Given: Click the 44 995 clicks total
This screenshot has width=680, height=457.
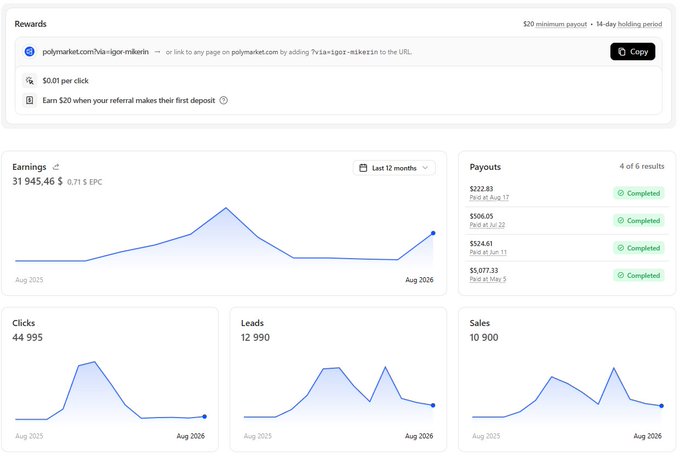Looking at the screenshot, I should click(x=27, y=337).
